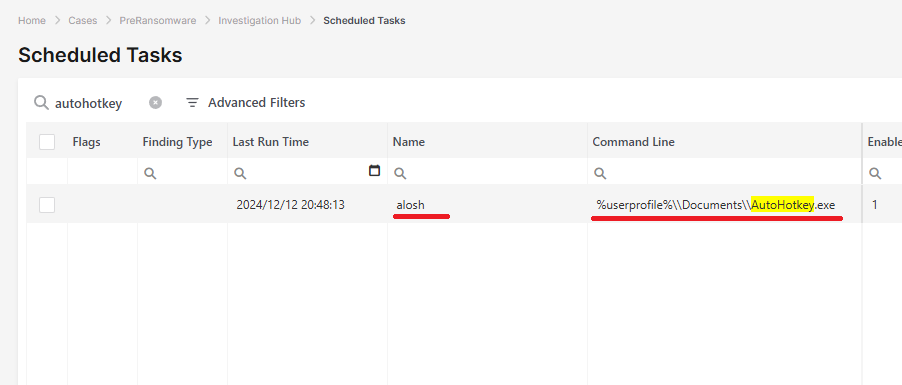The width and height of the screenshot is (902, 385).
Task: Sort by Name column header
Action: pos(408,142)
